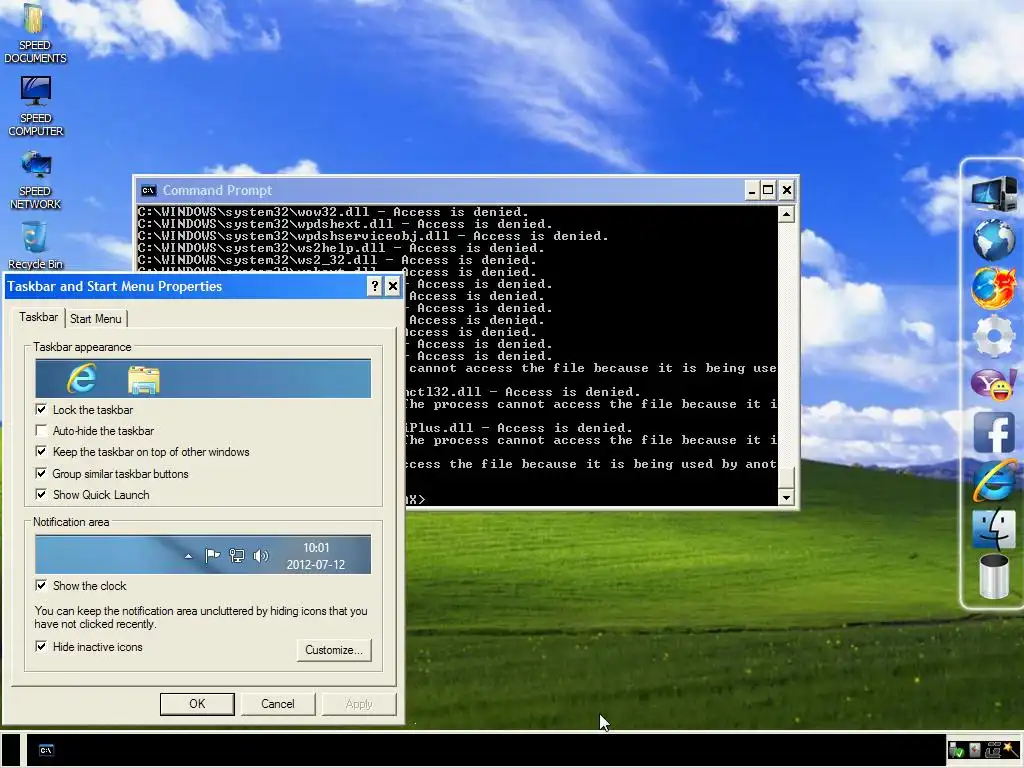The image size is (1024, 768).
Task: Click the Cancel button
Action: click(x=278, y=704)
